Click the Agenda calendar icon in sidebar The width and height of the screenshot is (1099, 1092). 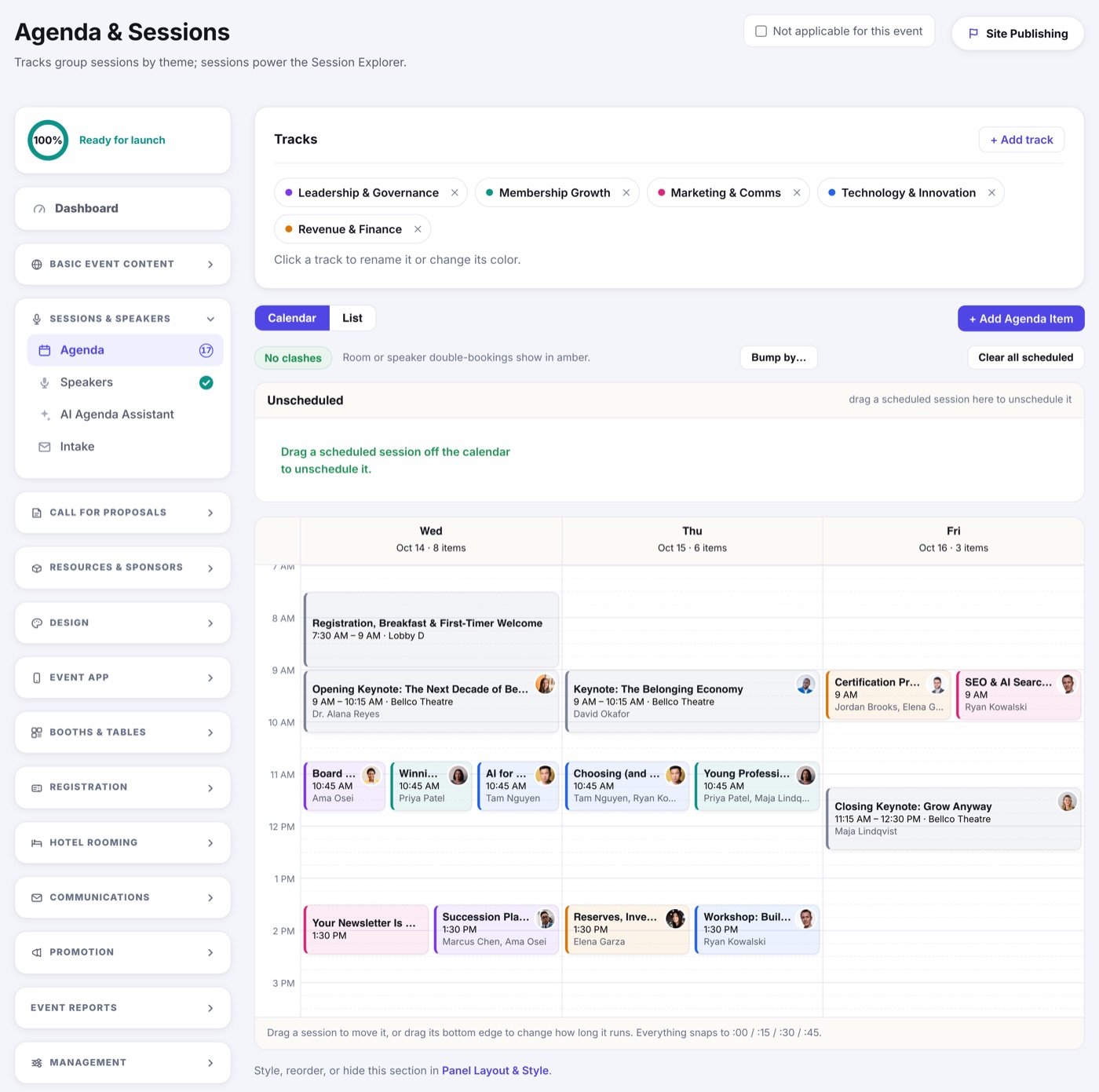(x=45, y=350)
